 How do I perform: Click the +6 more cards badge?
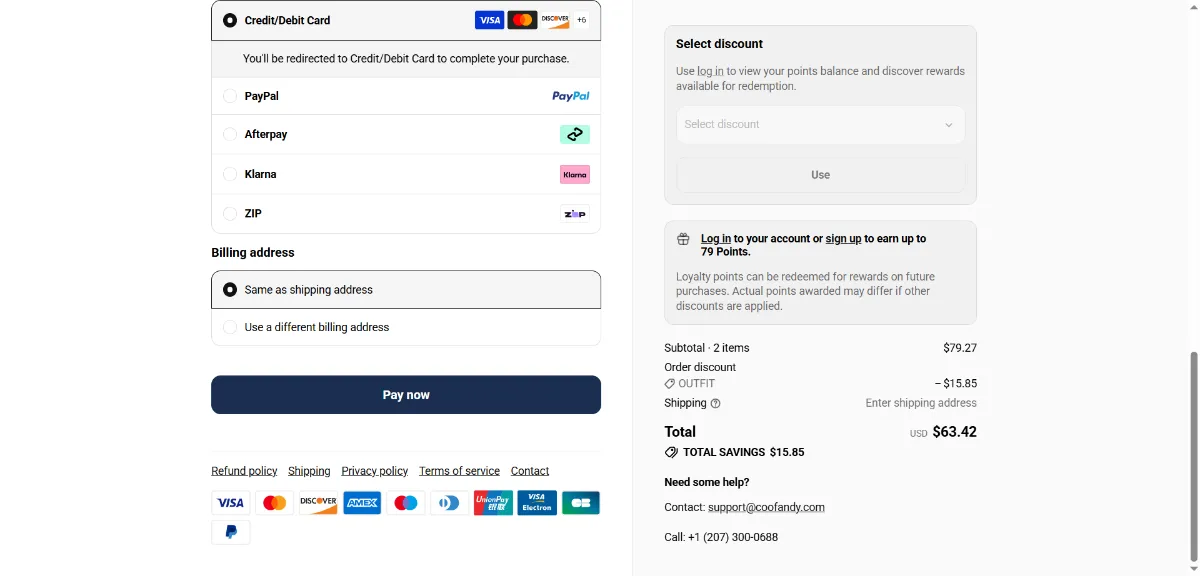tap(582, 20)
